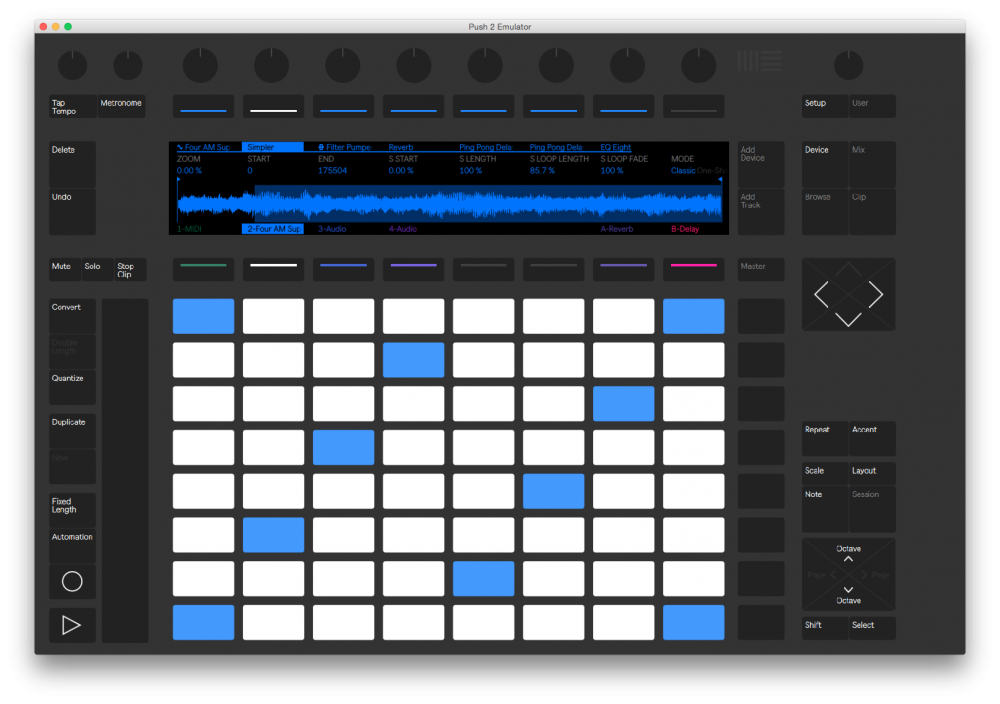Switch to Session mode
The image size is (1000, 704).
[x=872, y=509]
